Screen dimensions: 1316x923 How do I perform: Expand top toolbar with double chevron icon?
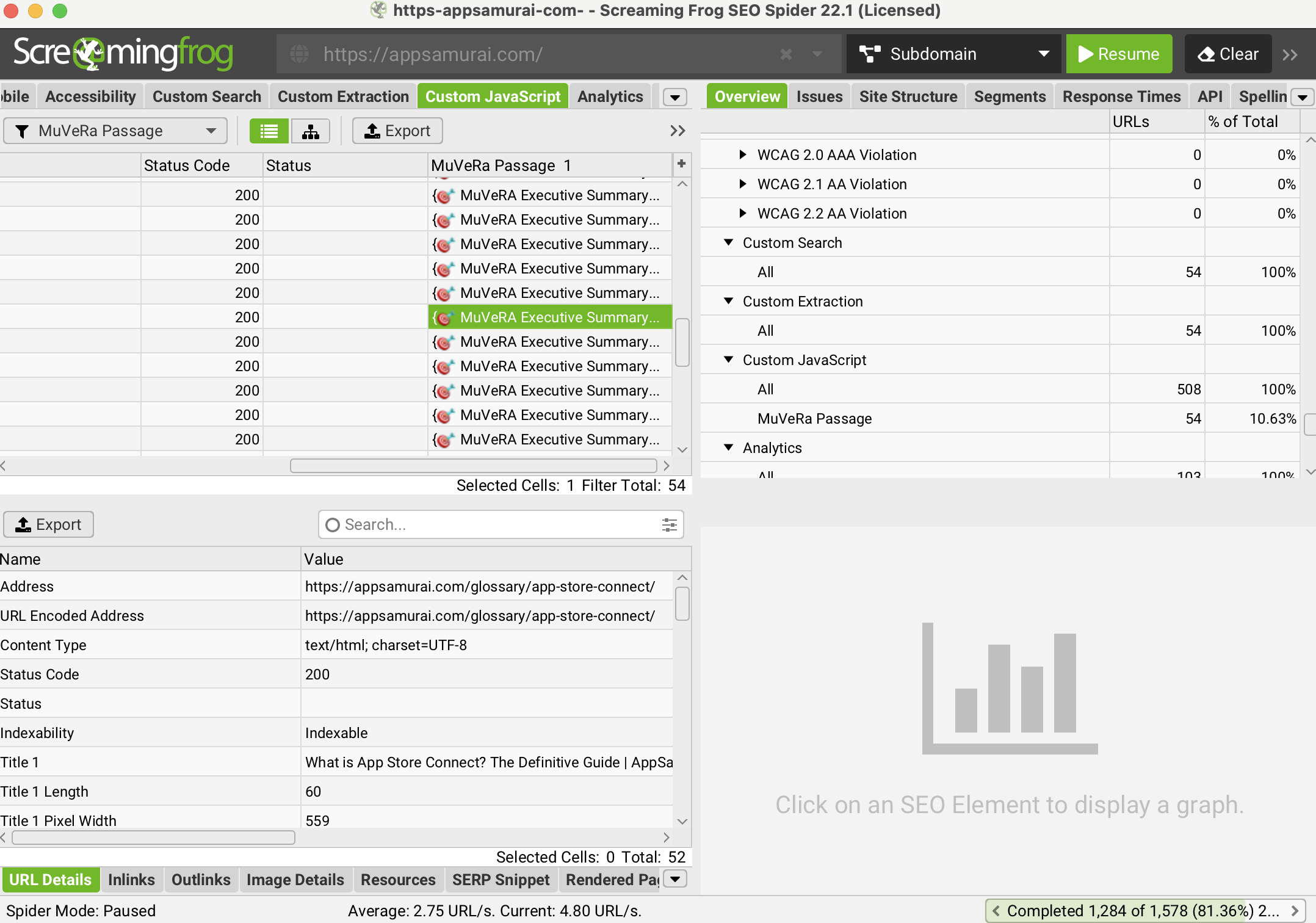tap(1290, 54)
